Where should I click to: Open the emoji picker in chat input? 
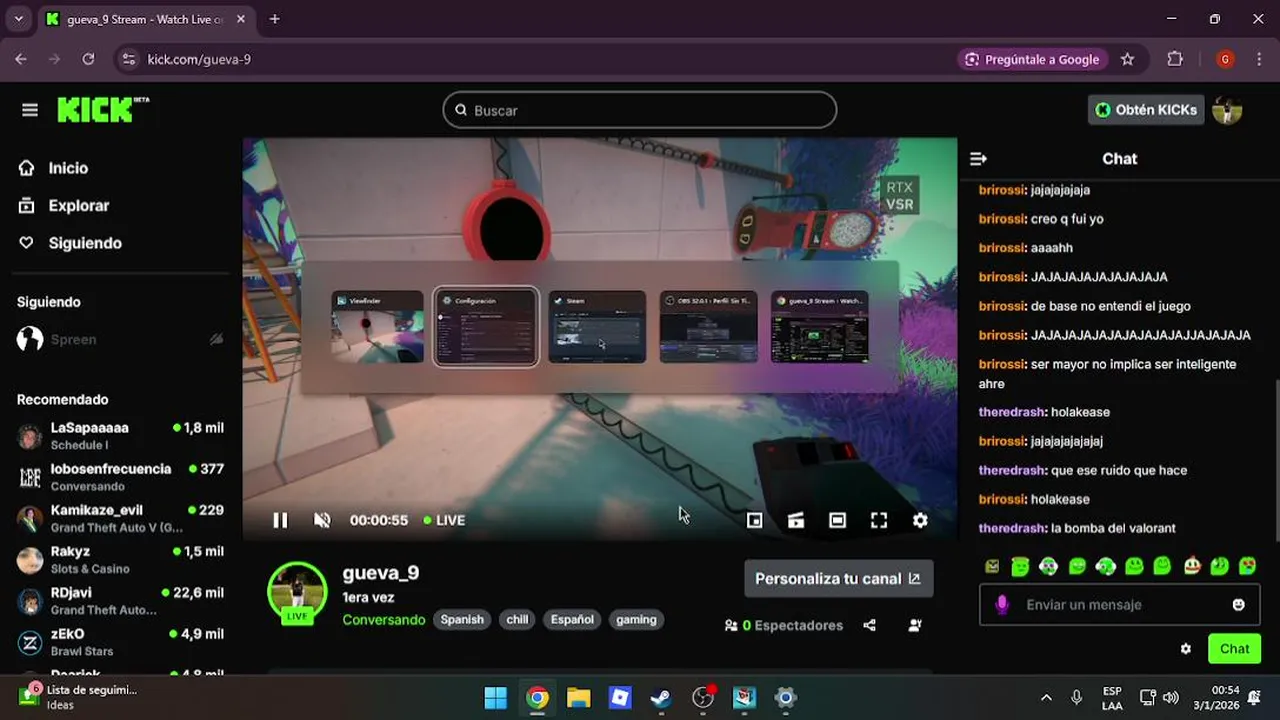click(1239, 605)
